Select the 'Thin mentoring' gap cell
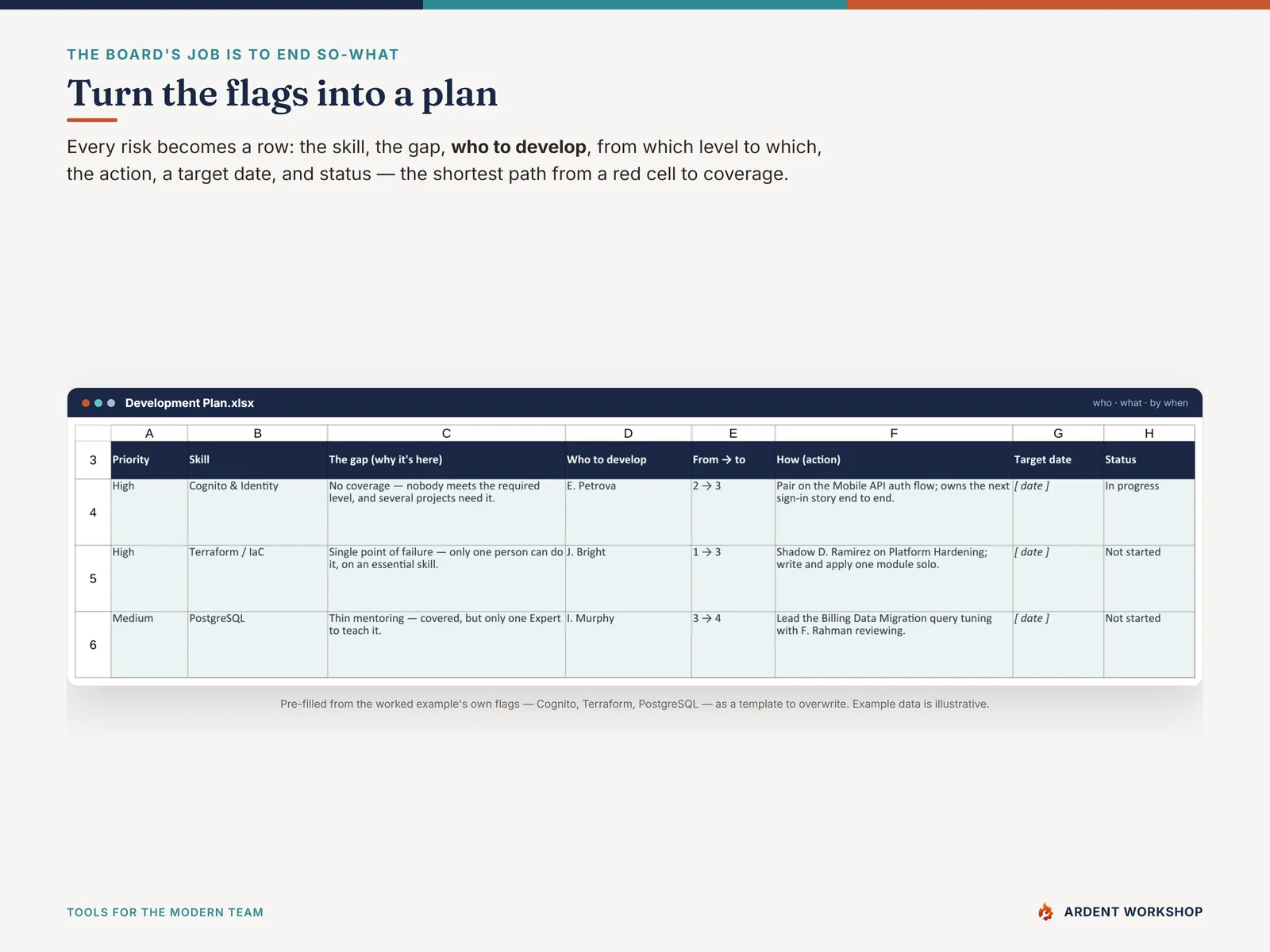Viewport: 1270px width, 952px height. [446, 645]
